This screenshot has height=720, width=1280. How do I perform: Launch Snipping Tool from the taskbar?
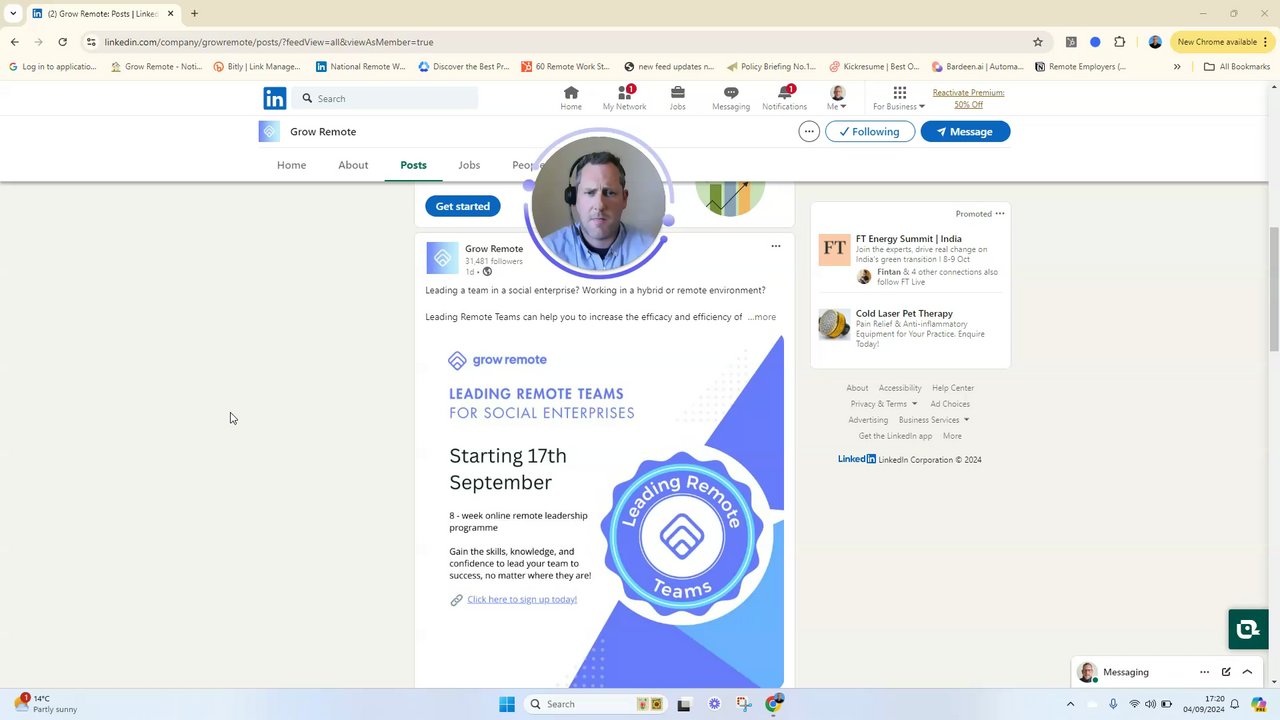click(x=742, y=704)
